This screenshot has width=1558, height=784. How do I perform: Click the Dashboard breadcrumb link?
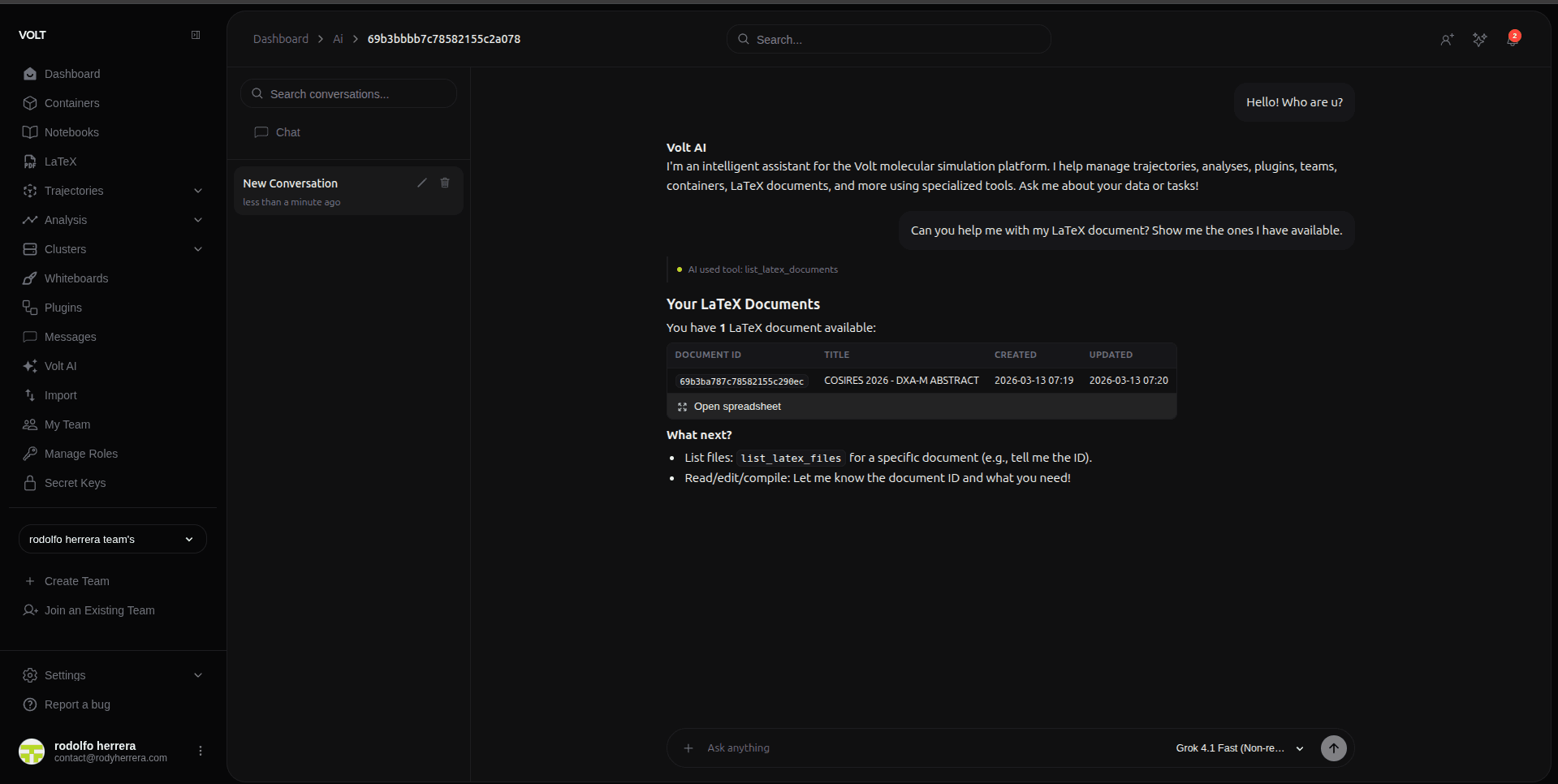280,39
